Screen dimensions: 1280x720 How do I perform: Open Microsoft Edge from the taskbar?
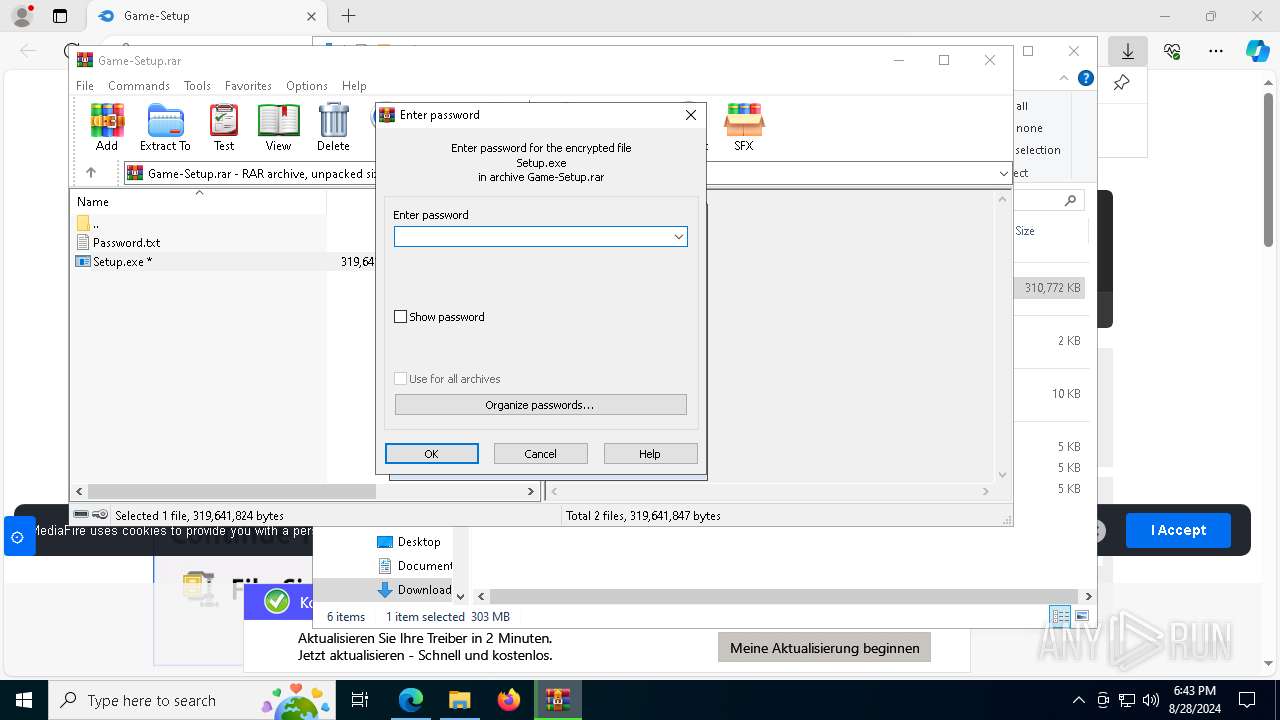(x=411, y=700)
